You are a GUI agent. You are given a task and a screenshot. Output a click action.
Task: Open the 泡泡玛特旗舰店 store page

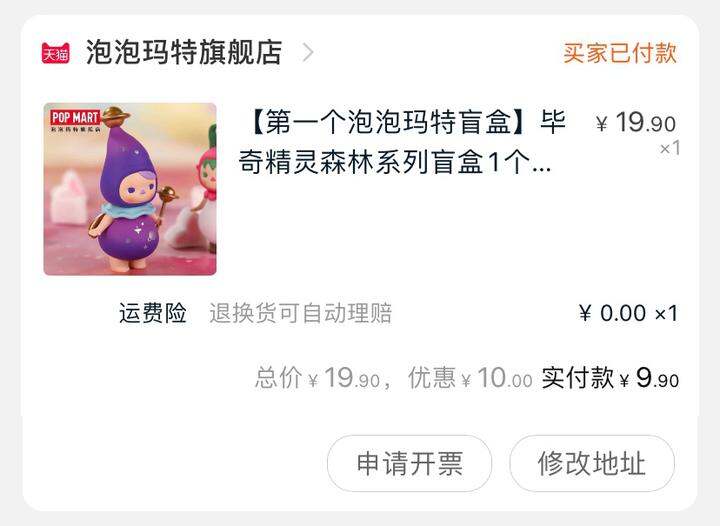(x=184, y=52)
